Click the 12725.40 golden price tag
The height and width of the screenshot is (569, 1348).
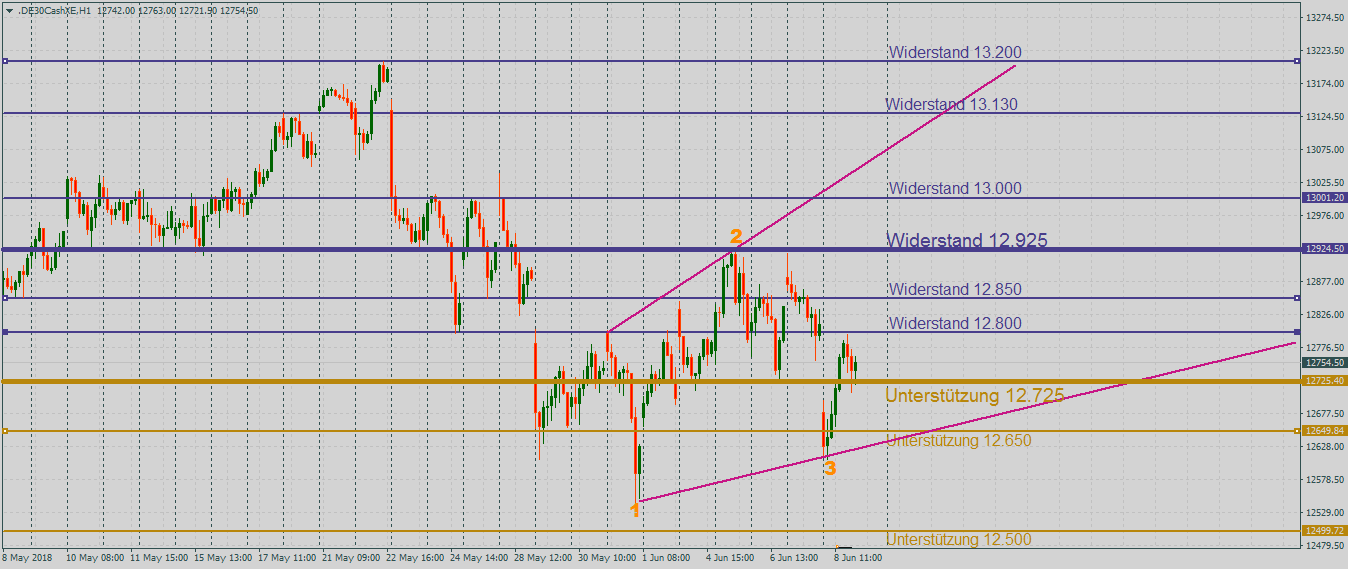(1324, 381)
